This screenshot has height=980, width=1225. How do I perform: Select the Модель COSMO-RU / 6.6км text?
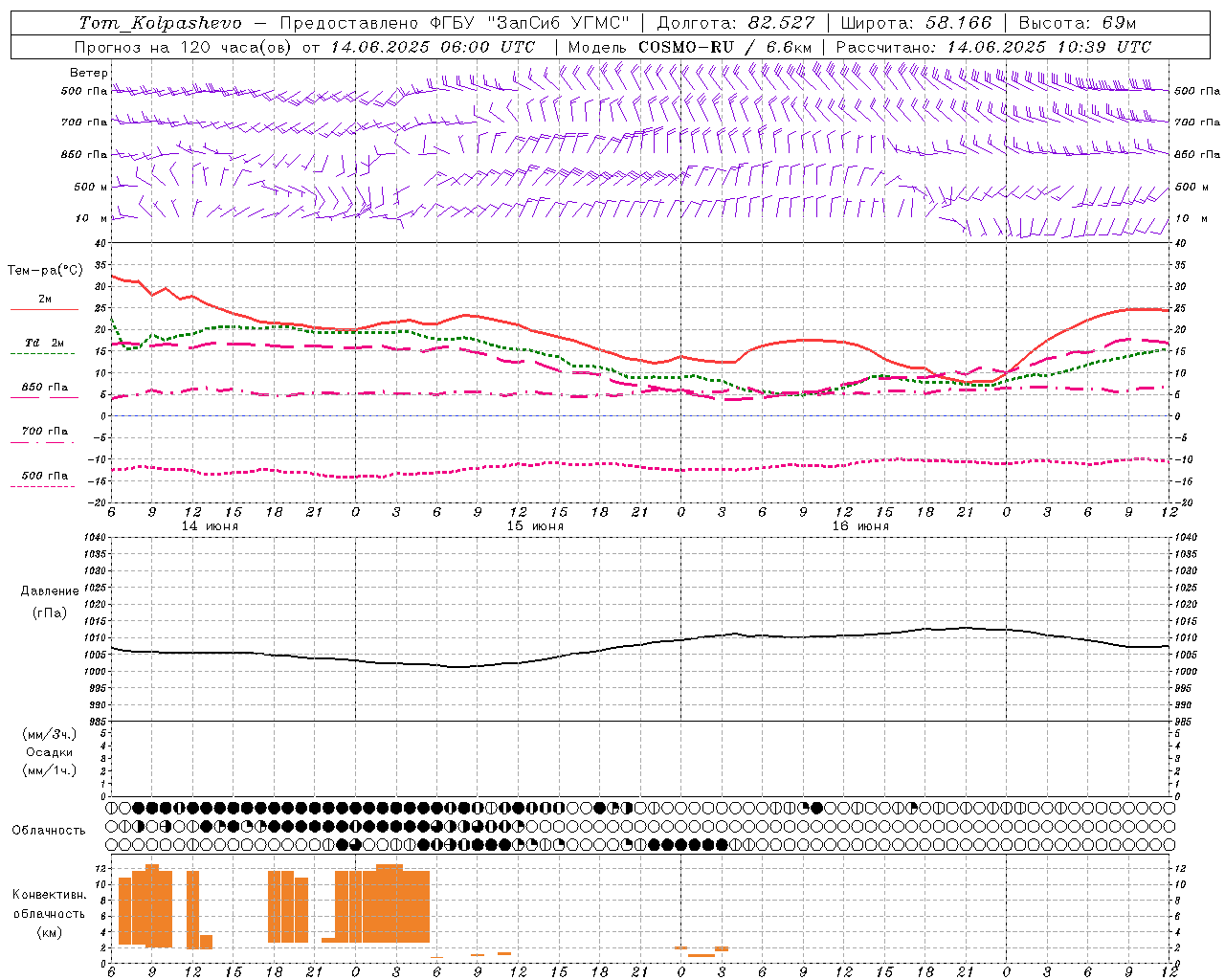690,47
